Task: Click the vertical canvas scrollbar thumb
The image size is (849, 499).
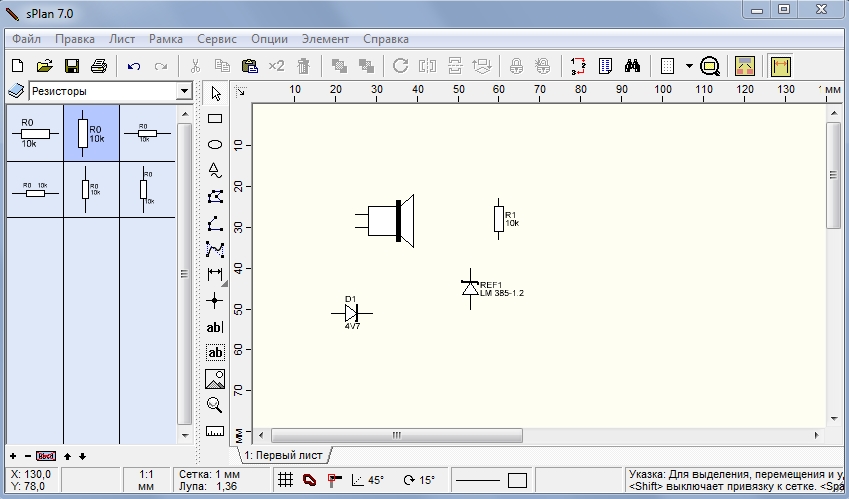Action: [x=833, y=175]
